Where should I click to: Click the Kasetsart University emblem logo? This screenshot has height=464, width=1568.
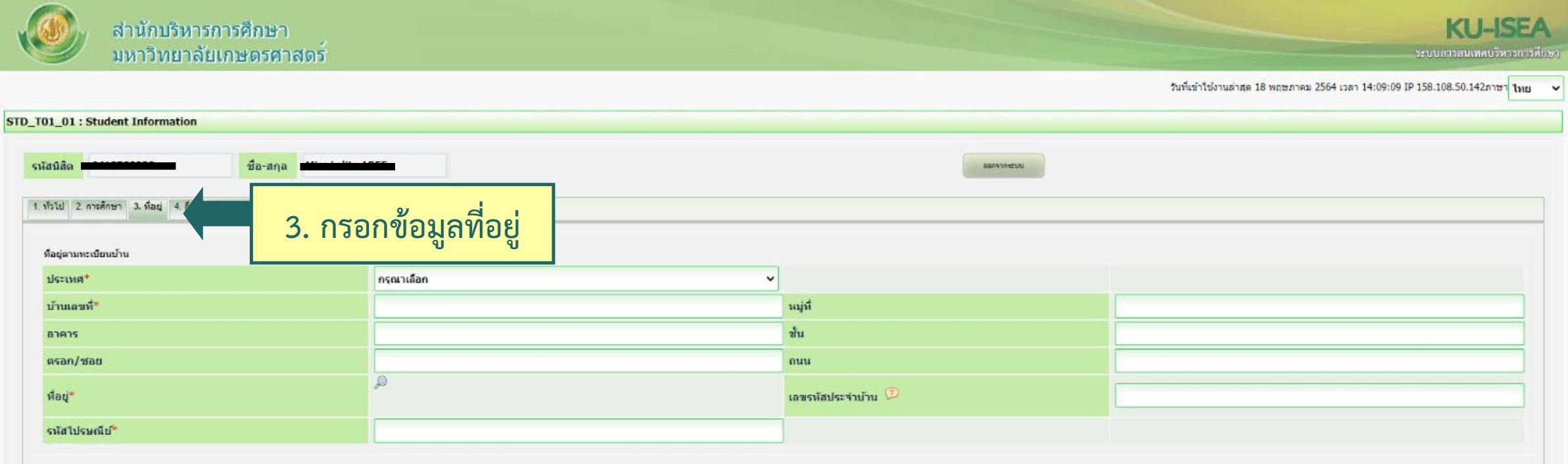point(52,34)
